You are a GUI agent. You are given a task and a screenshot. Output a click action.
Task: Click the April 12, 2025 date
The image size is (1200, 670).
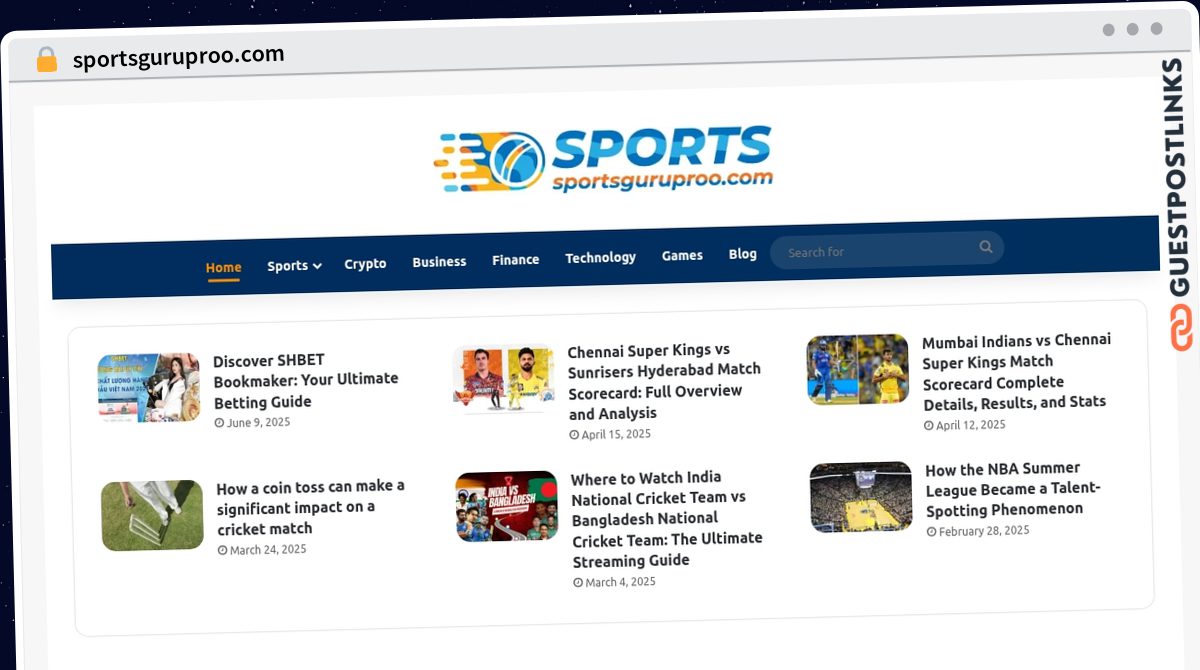tap(965, 425)
